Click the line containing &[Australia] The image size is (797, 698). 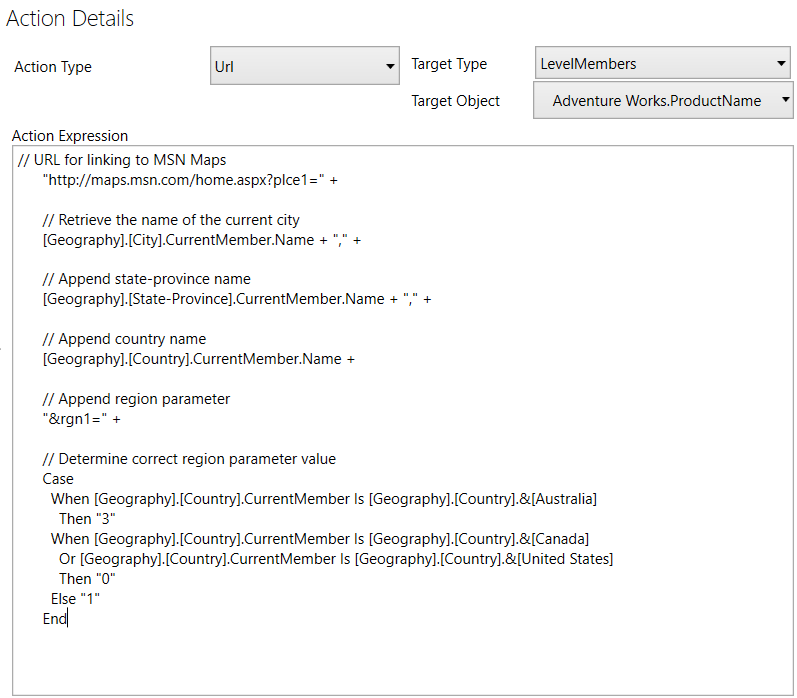pos(323,499)
